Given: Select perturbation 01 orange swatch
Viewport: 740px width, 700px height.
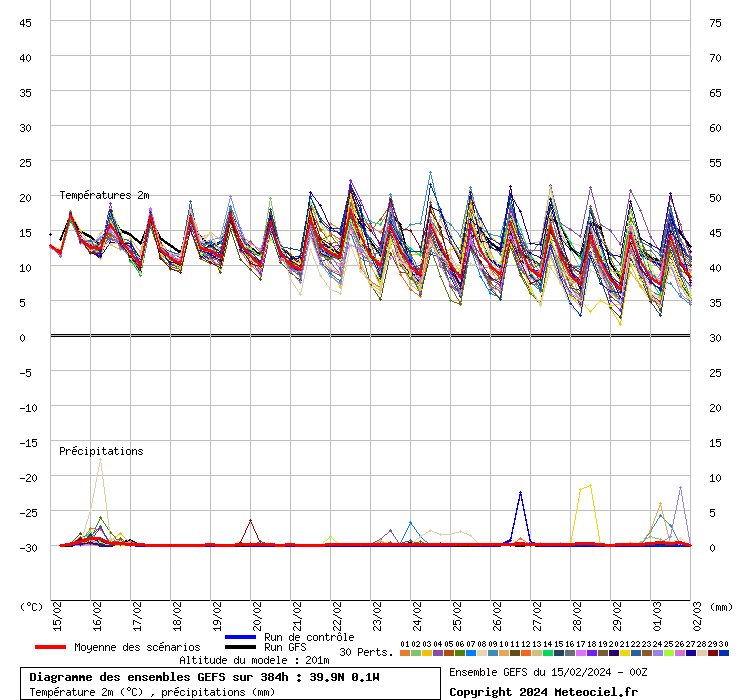Looking at the screenshot, I should pyautogui.click(x=405, y=653).
